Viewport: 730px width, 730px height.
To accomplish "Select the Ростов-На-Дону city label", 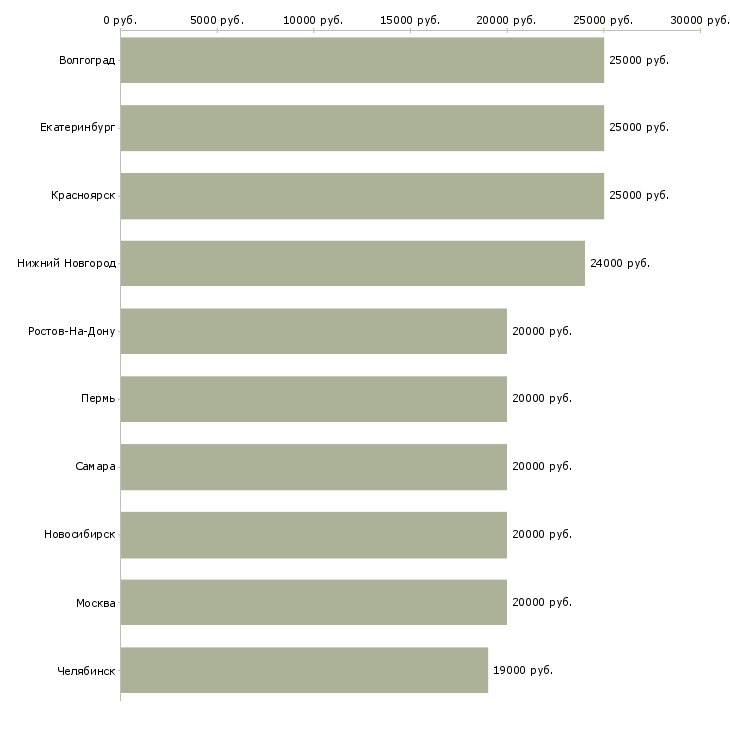I will click(x=72, y=331).
